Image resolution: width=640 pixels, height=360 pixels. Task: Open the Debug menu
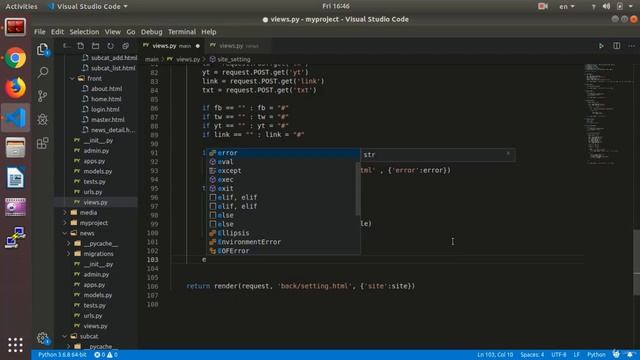point(151,32)
